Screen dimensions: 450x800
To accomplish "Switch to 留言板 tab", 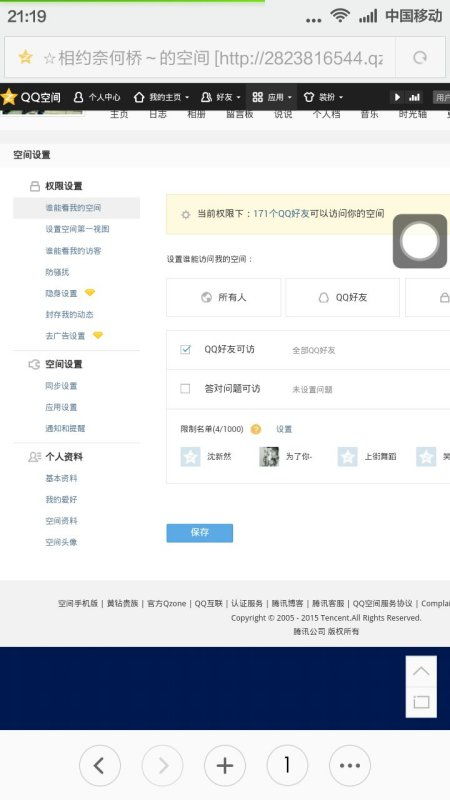I will pyautogui.click(x=240, y=114).
